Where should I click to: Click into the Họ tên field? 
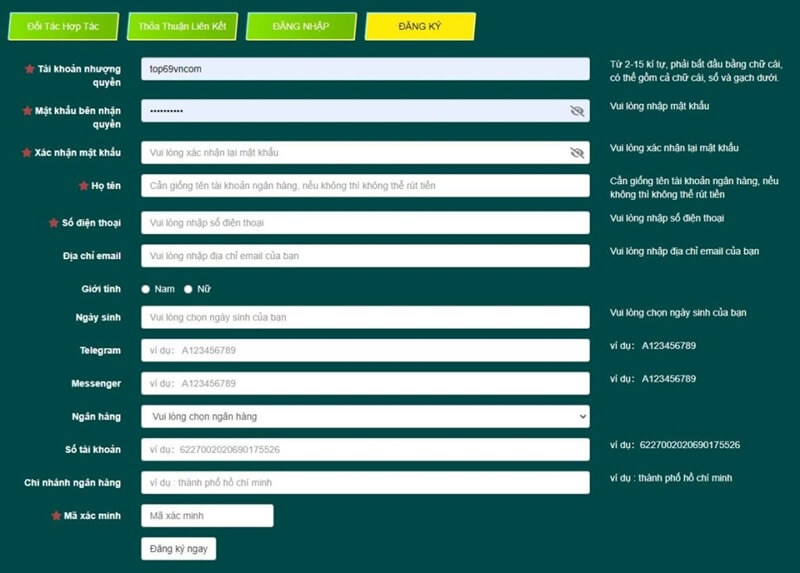coord(365,186)
